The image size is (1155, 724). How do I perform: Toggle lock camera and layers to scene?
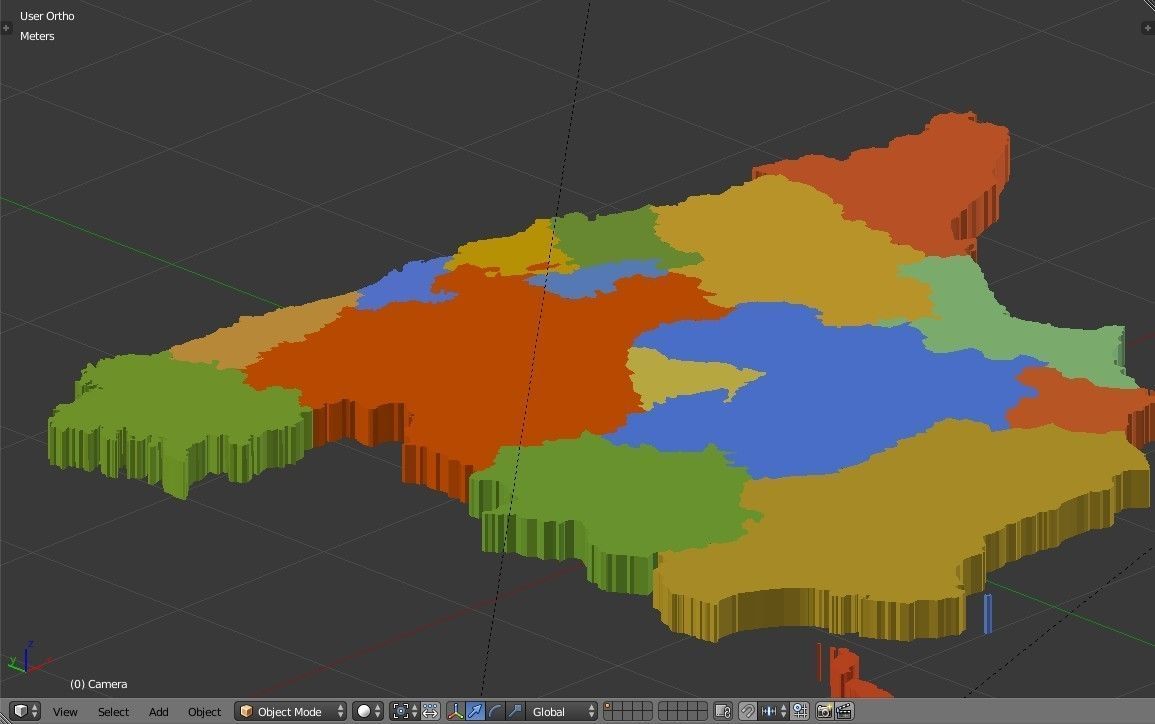tap(723, 711)
